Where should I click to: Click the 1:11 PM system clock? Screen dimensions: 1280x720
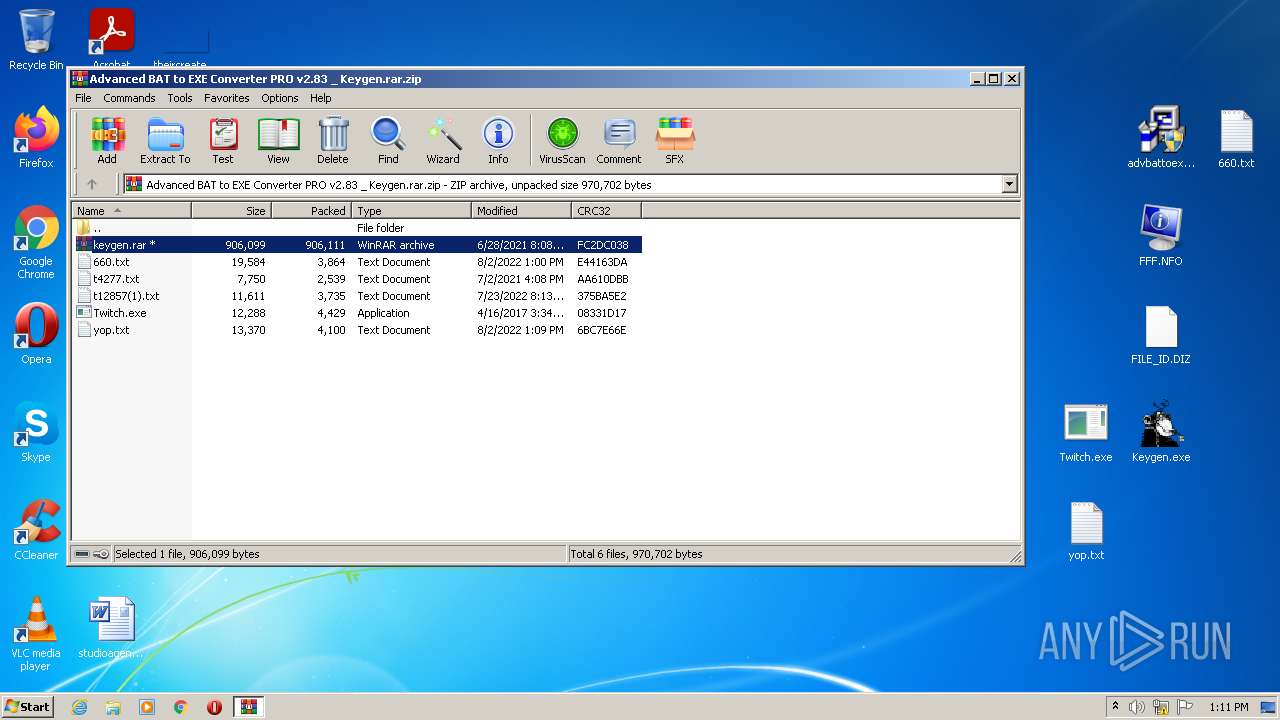point(1228,707)
